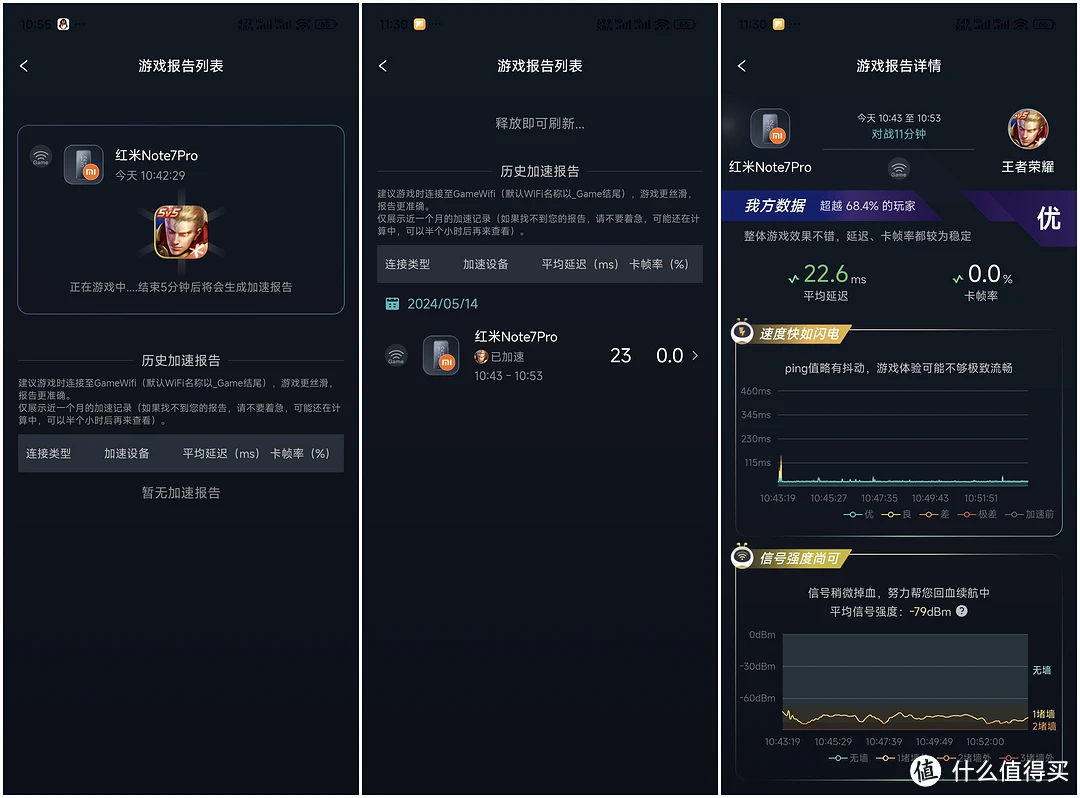Tap the ping latency chart spike near 10:43:19

(780, 470)
